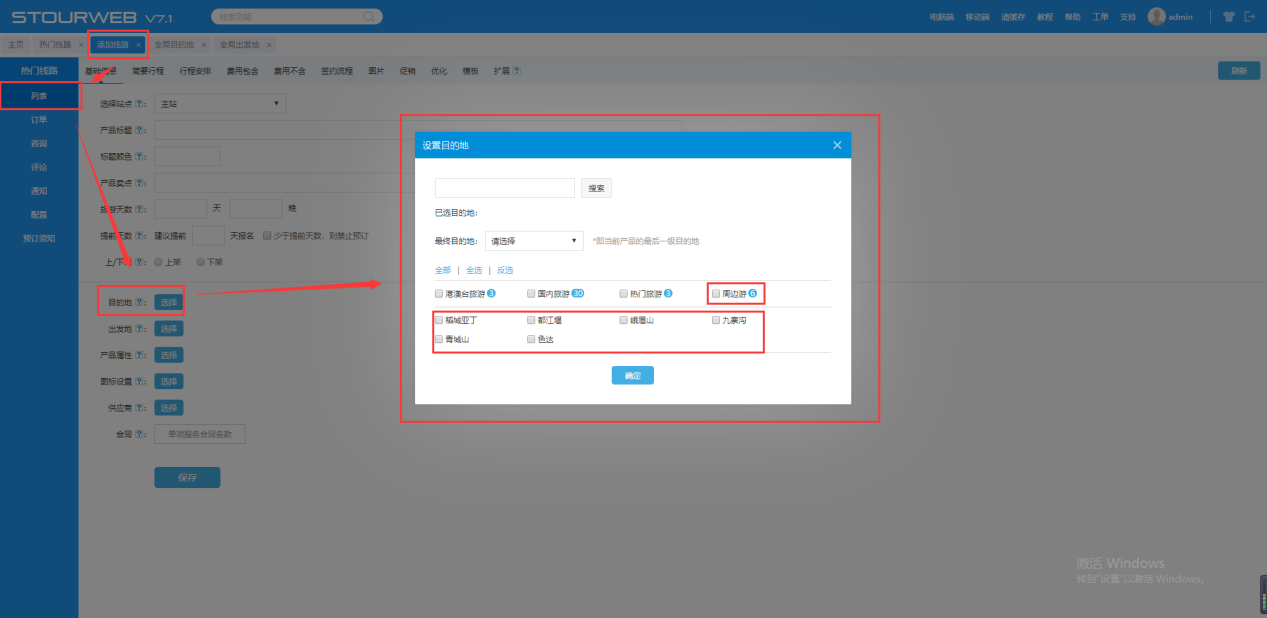The height and width of the screenshot is (618, 1267).
Task: Check the 周边游 checkbox
Action: (x=715, y=294)
